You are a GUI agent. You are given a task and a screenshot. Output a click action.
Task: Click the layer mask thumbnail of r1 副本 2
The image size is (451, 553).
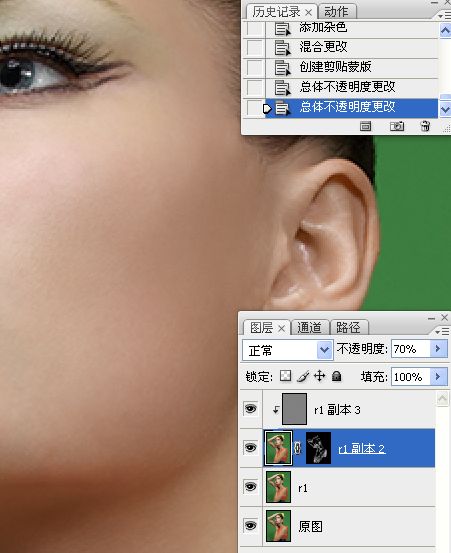318,448
